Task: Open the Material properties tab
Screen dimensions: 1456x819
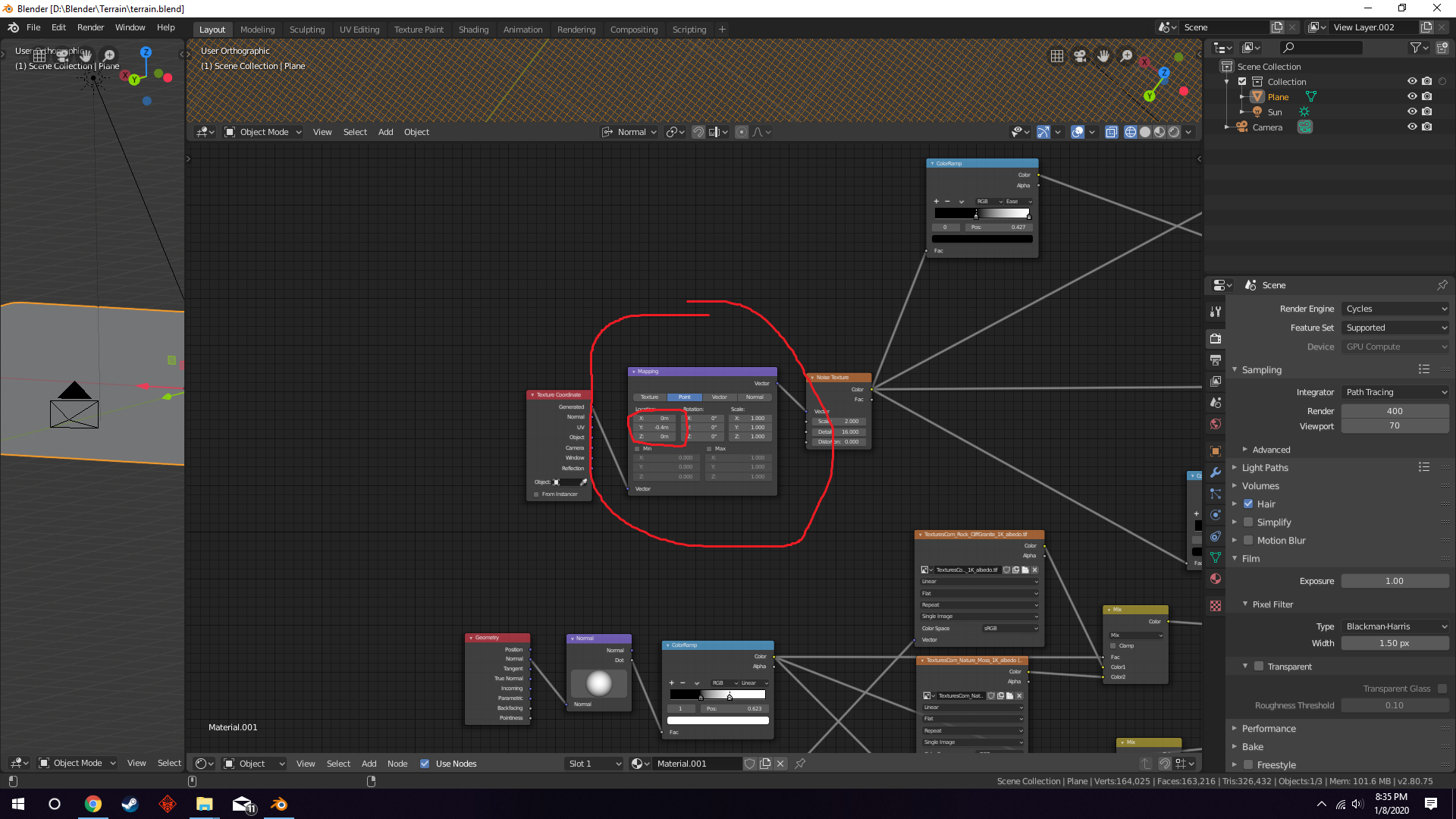Action: coord(1216,579)
